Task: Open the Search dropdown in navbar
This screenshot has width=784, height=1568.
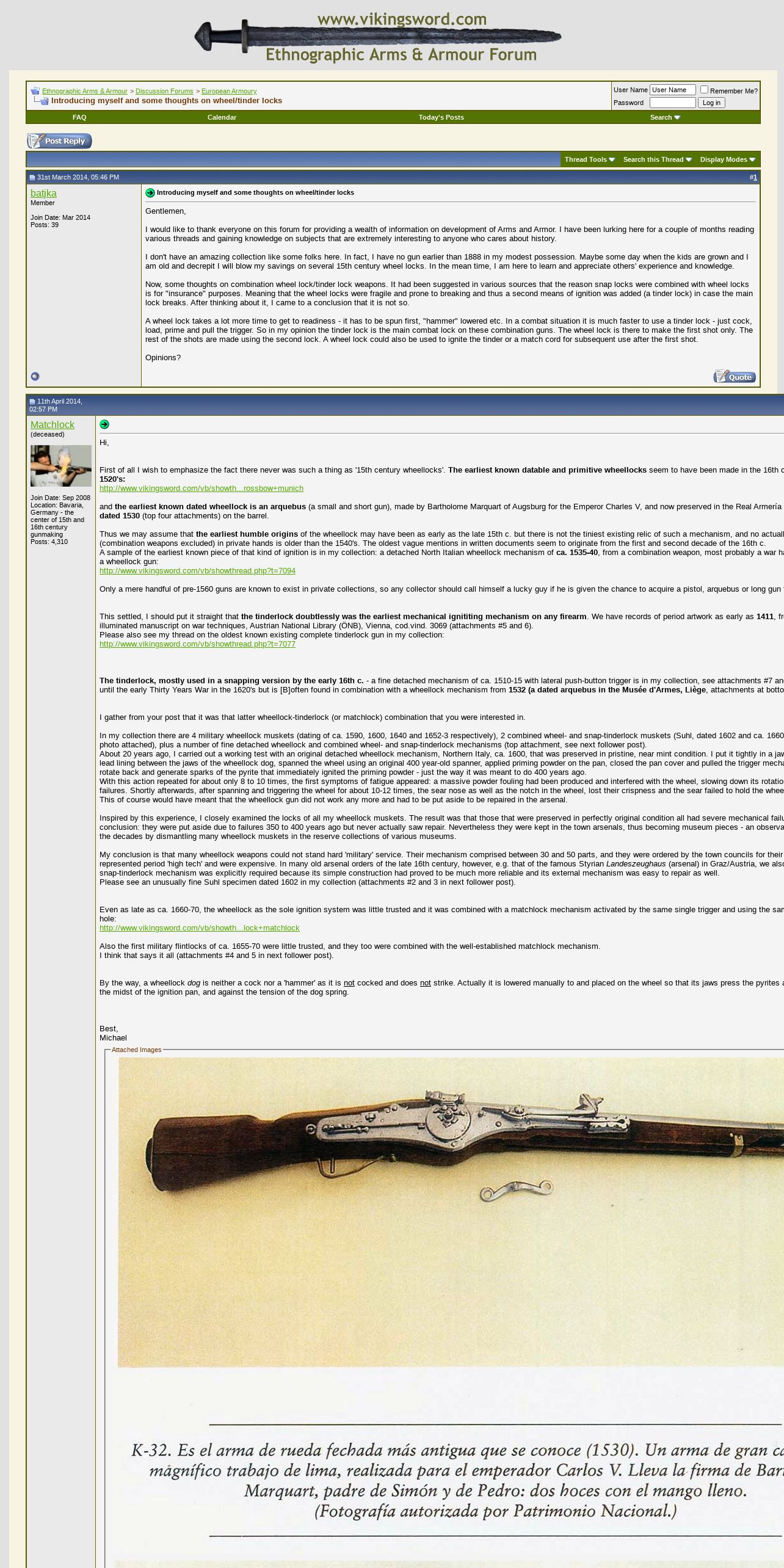Action: coord(665,117)
